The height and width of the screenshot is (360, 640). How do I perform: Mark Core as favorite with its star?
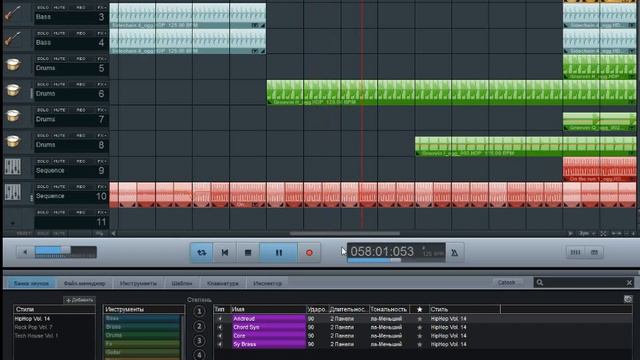coord(420,336)
